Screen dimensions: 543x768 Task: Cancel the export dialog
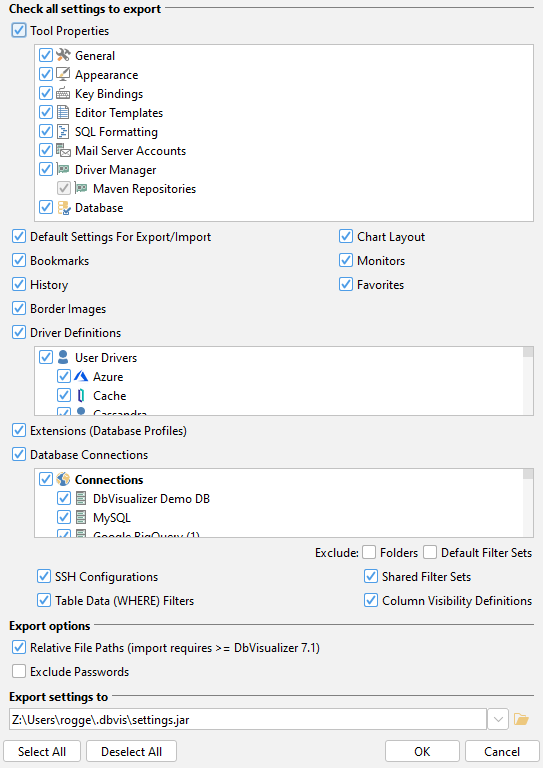(x=502, y=751)
